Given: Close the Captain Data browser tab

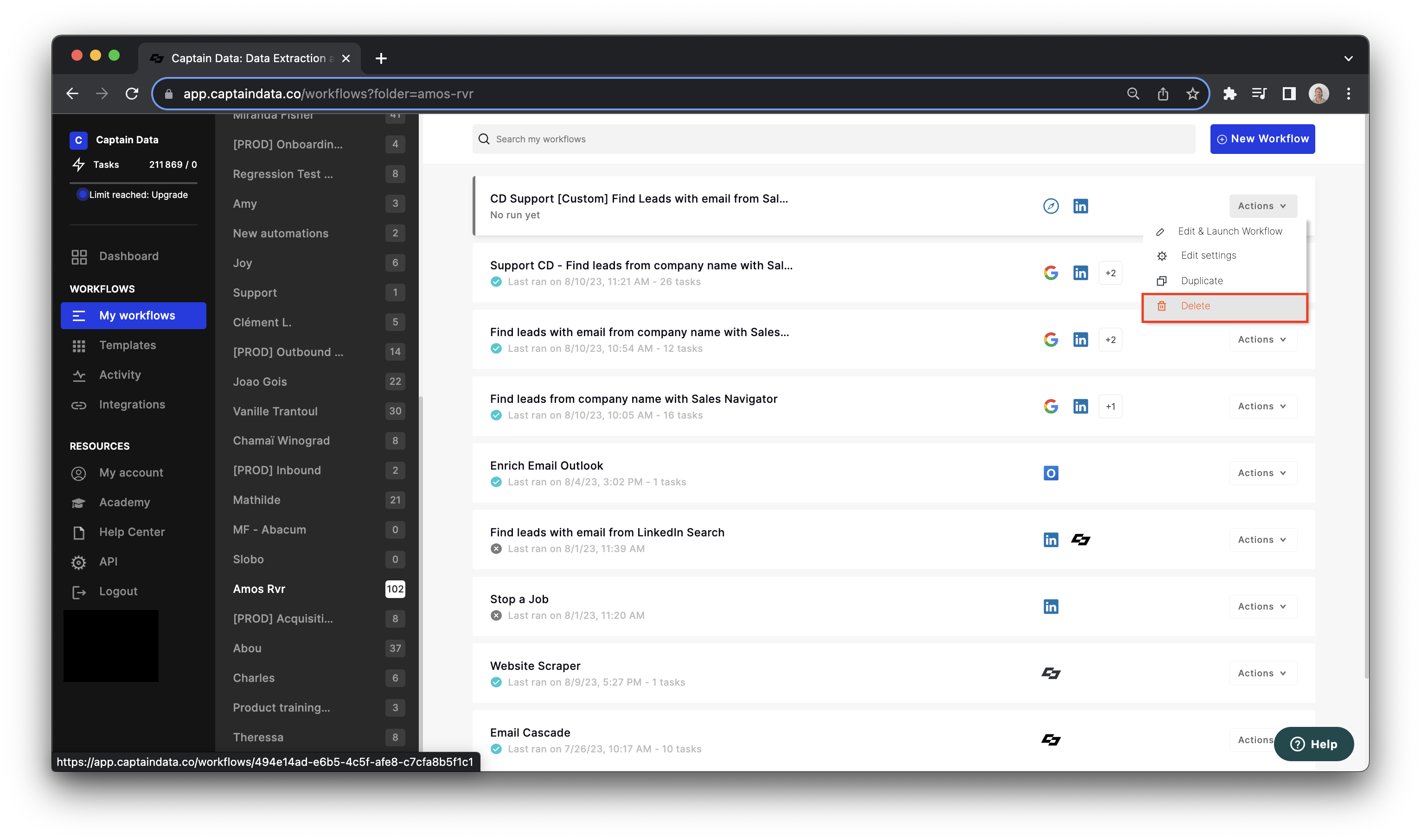Looking at the screenshot, I should (346, 58).
